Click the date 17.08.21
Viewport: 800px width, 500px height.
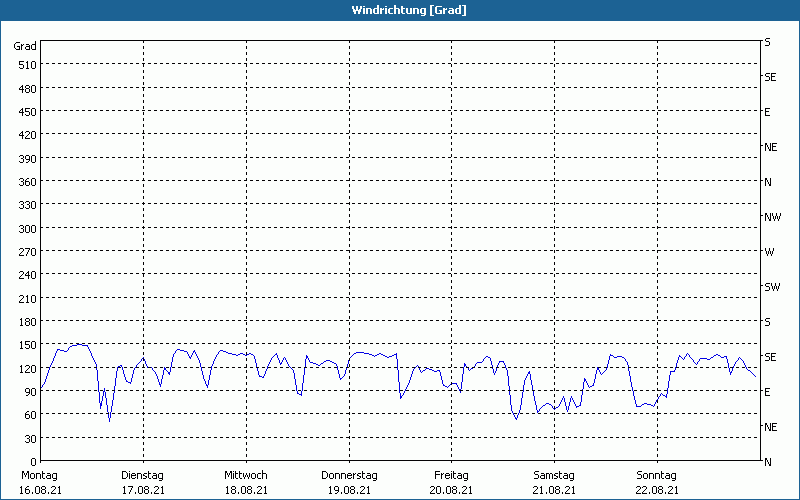(143, 491)
